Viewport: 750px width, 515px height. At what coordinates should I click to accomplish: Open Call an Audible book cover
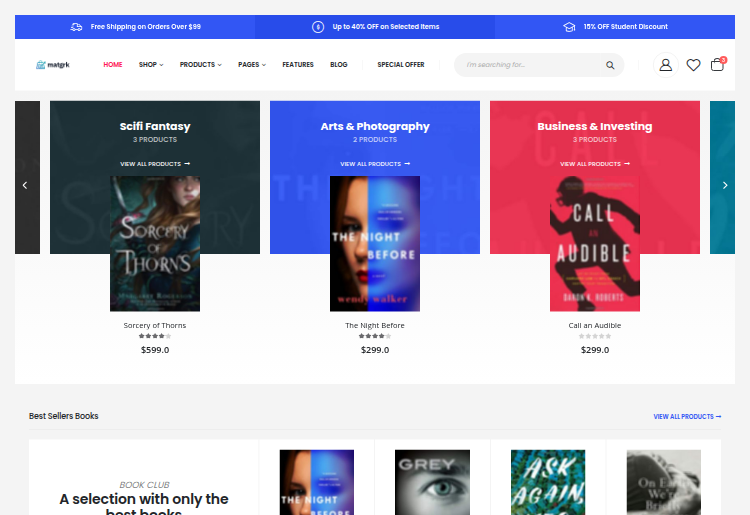[x=595, y=244]
